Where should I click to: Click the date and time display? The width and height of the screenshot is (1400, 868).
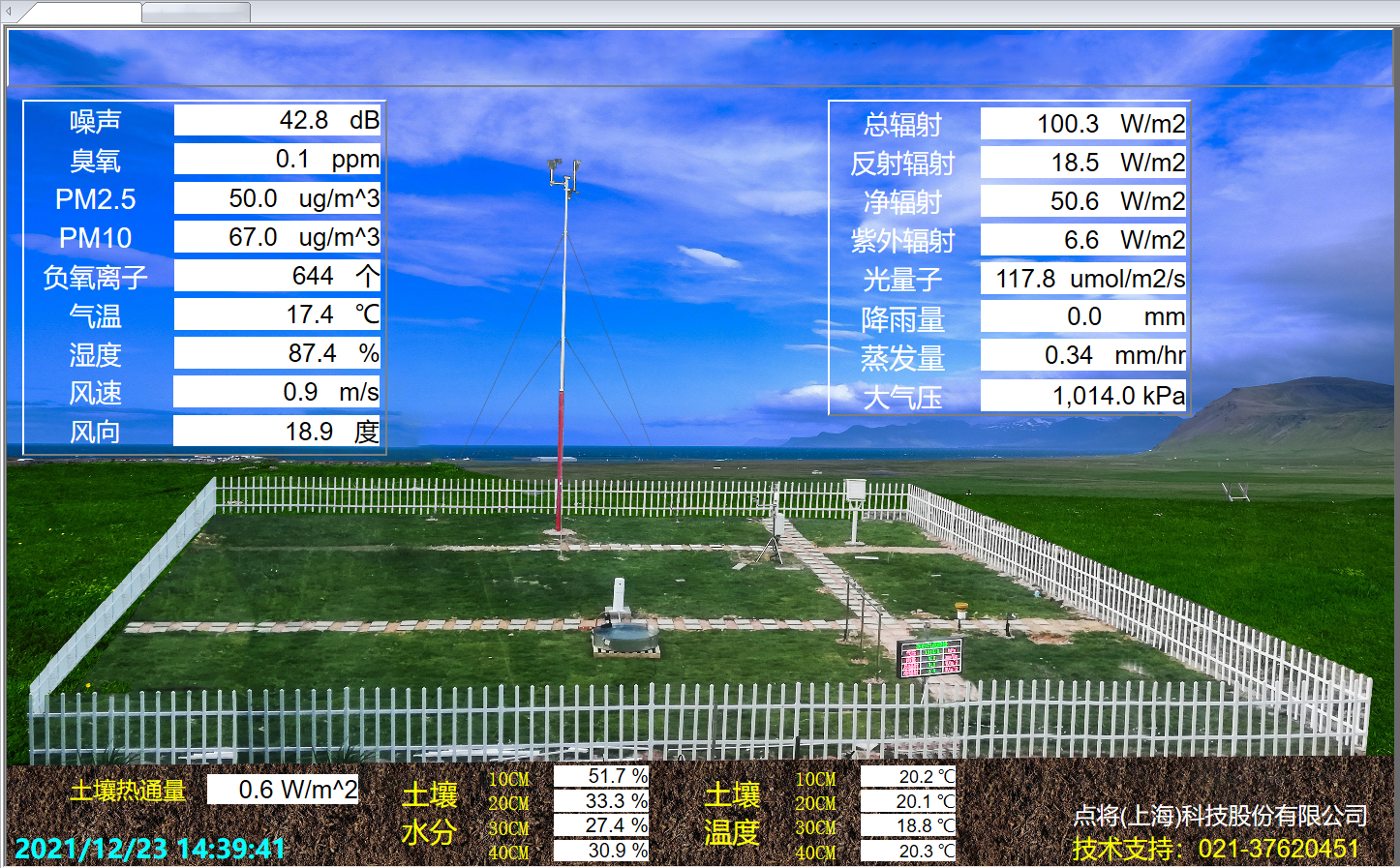pos(150,849)
